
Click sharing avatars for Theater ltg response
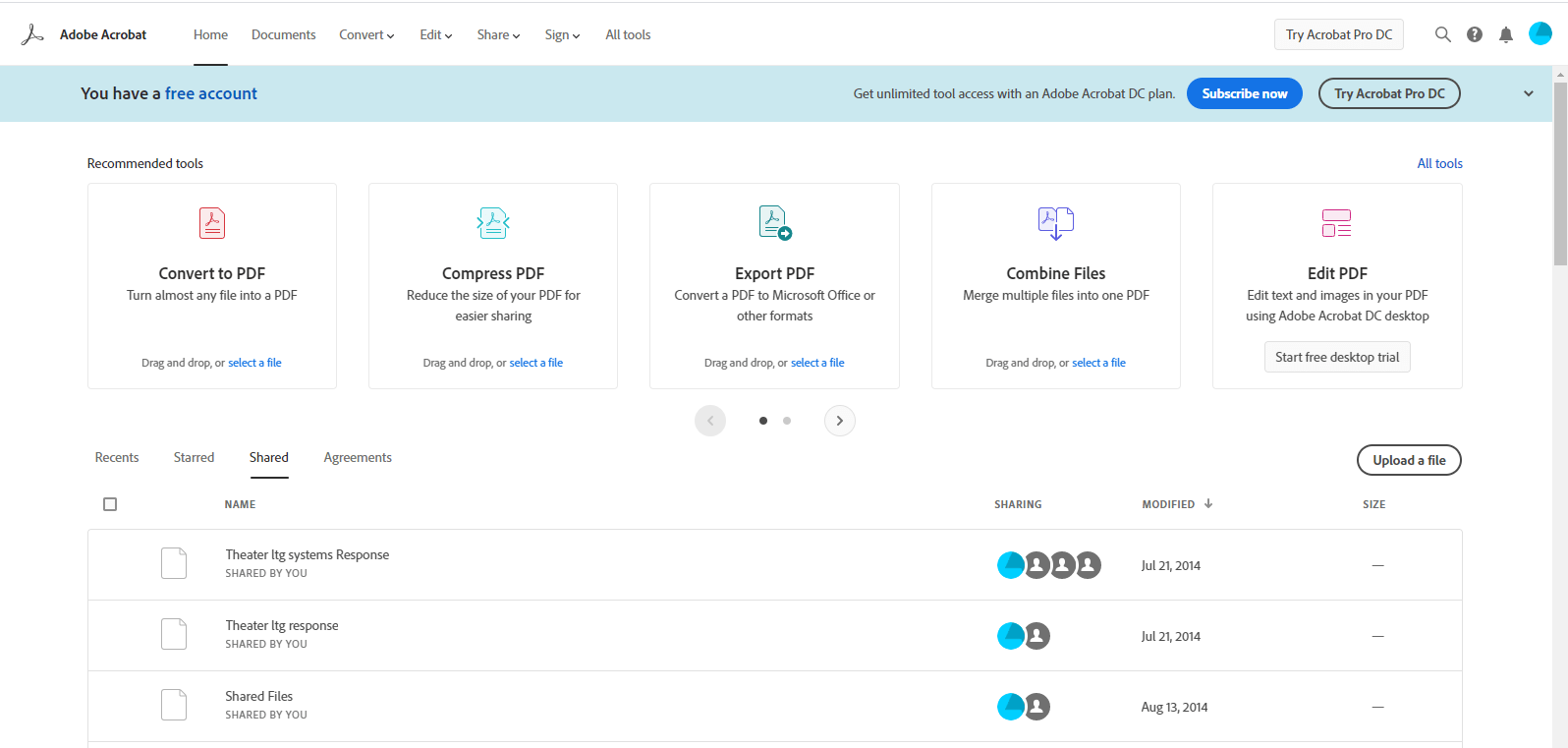[1024, 636]
